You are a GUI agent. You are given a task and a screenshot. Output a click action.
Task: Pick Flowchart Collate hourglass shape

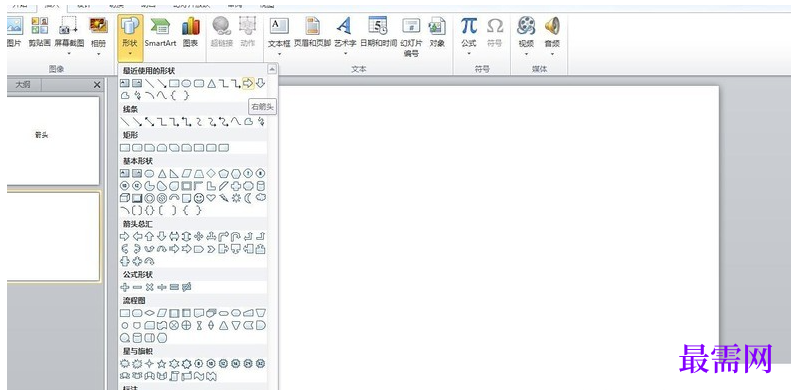[199, 325]
